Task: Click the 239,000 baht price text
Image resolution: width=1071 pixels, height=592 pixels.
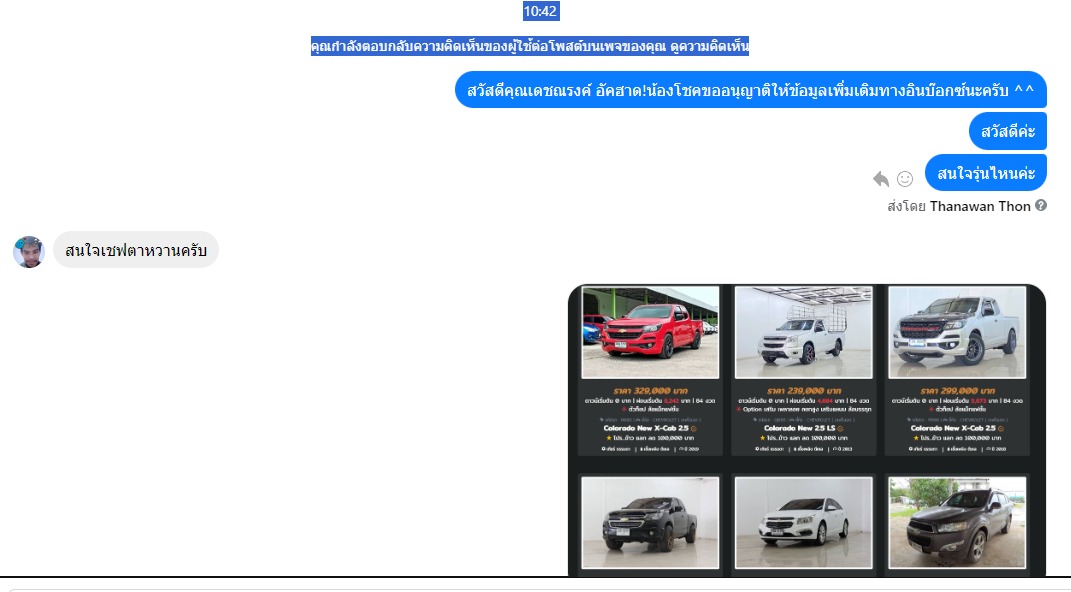Action: [803, 391]
